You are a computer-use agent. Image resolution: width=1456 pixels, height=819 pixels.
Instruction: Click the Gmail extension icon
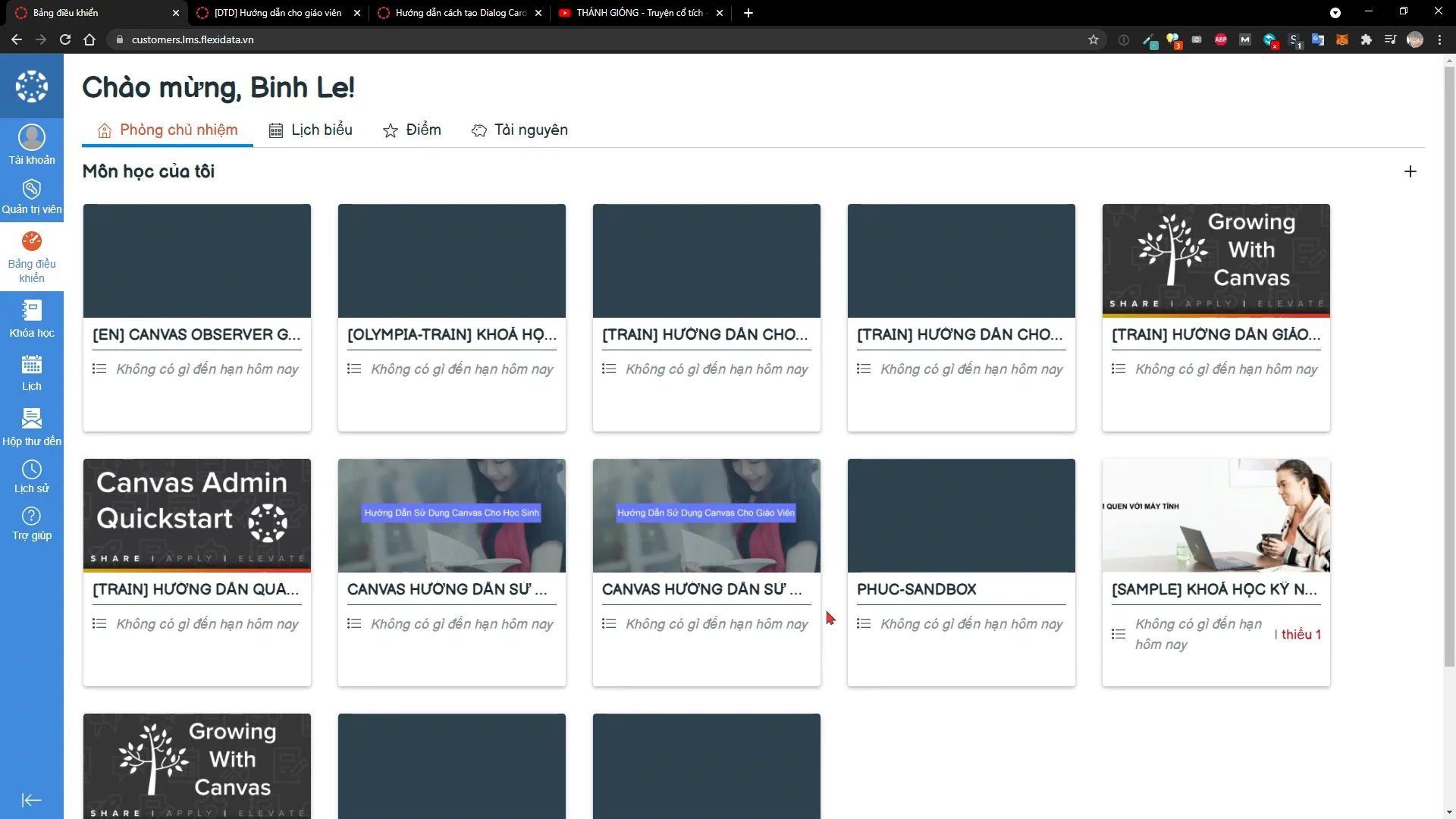click(x=1244, y=39)
